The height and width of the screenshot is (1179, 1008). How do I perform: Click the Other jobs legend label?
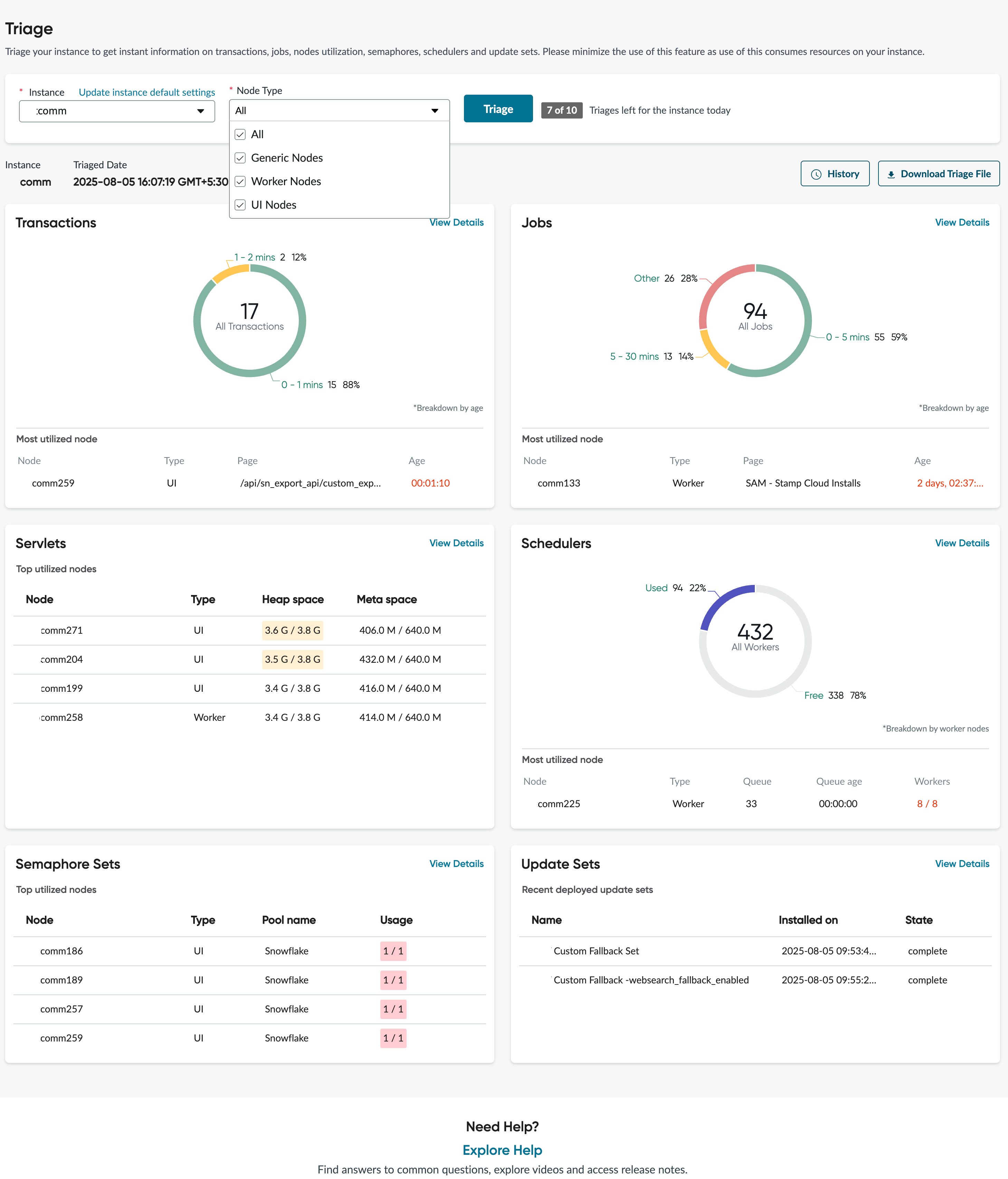click(x=647, y=278)
